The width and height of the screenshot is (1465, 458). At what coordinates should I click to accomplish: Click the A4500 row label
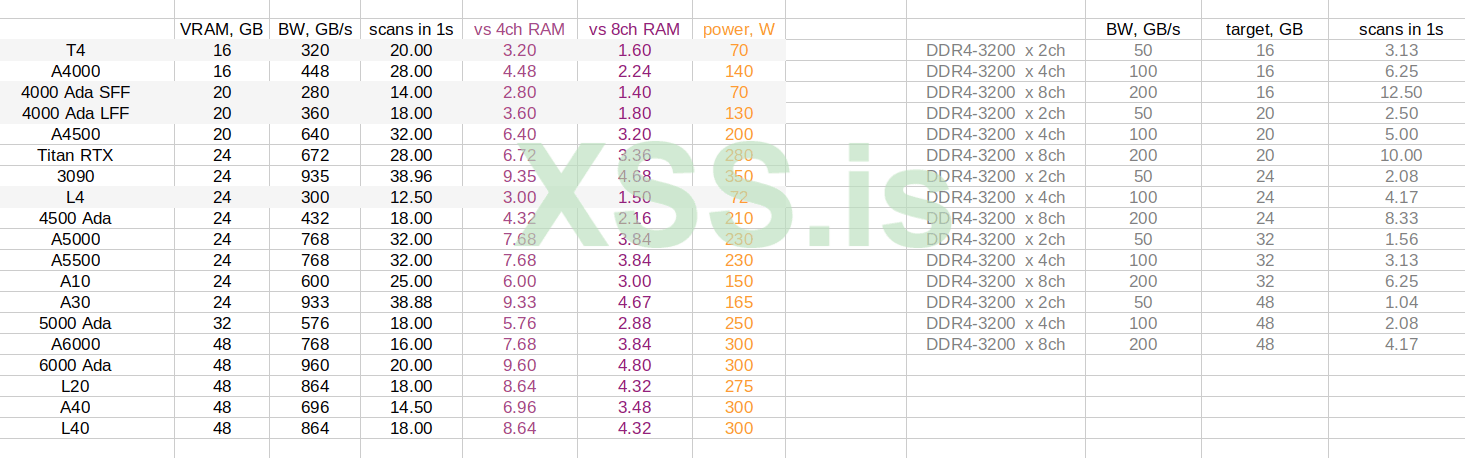(75, 134)
